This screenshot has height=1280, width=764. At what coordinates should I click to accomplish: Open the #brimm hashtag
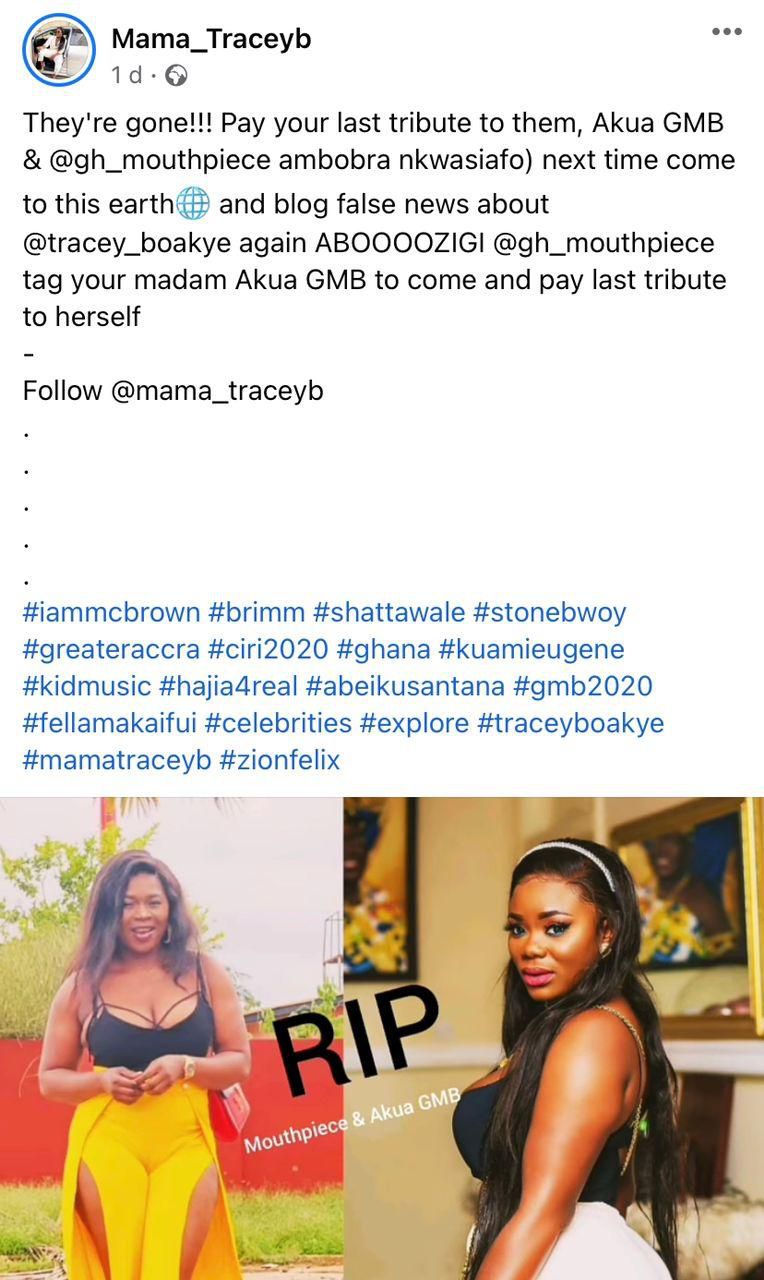257,612
